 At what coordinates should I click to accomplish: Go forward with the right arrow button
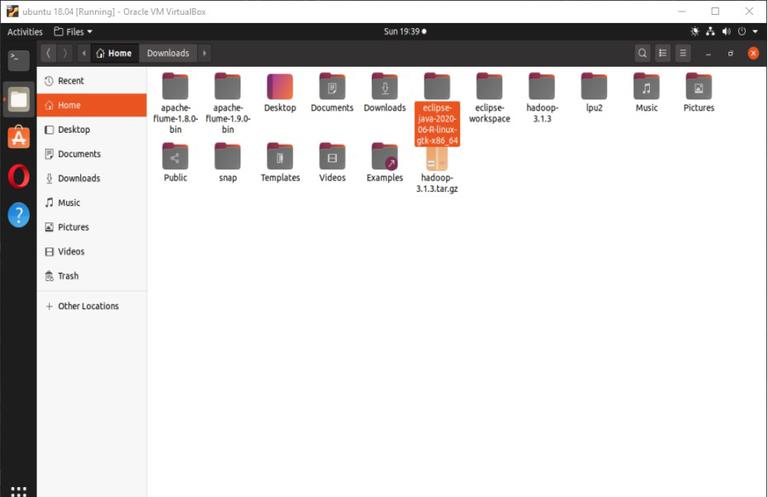(x=65, y=53)
